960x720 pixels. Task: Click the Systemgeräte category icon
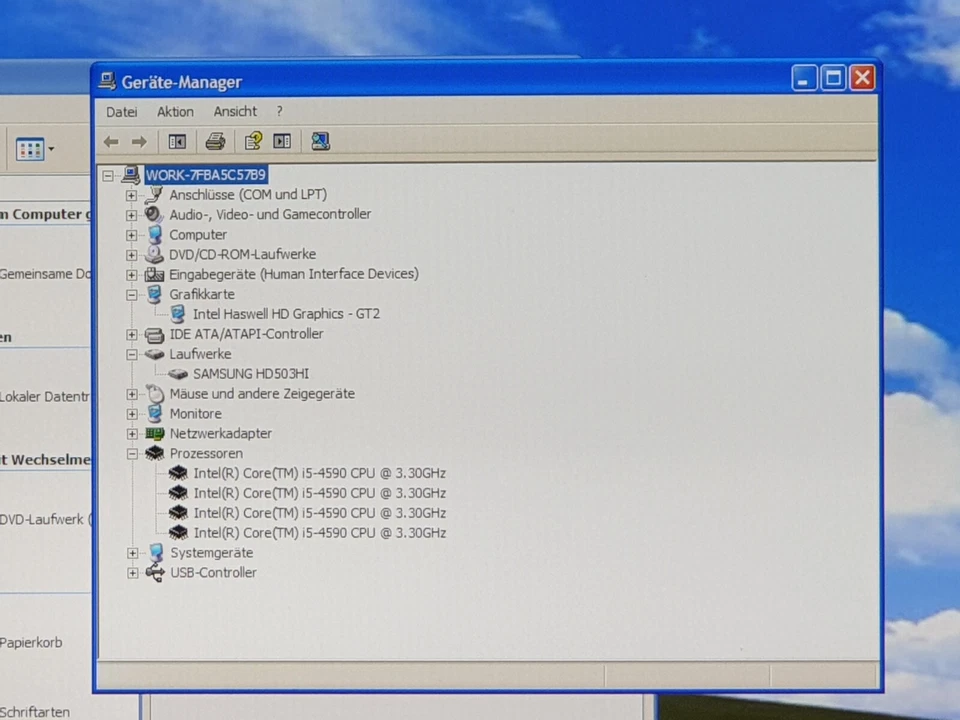pyautogui.click(x=156, y=553)
